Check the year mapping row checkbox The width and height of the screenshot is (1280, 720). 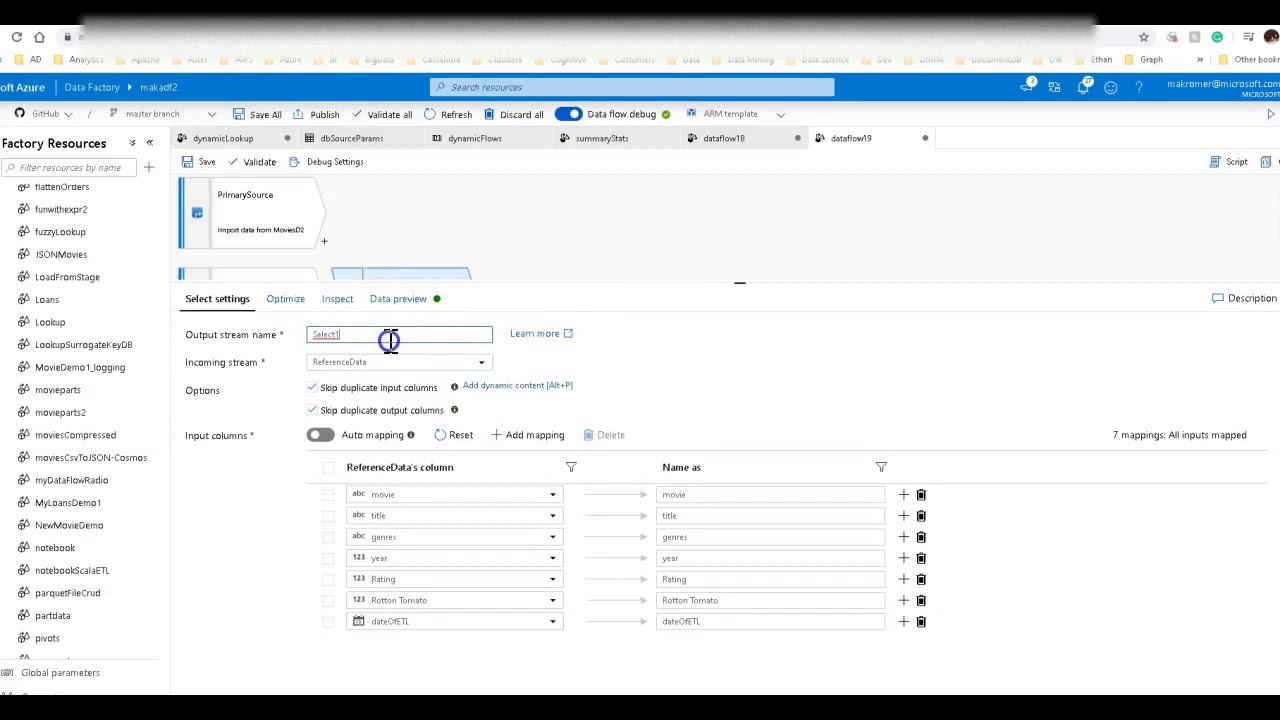pyautogui.click(x=328, y=558)
